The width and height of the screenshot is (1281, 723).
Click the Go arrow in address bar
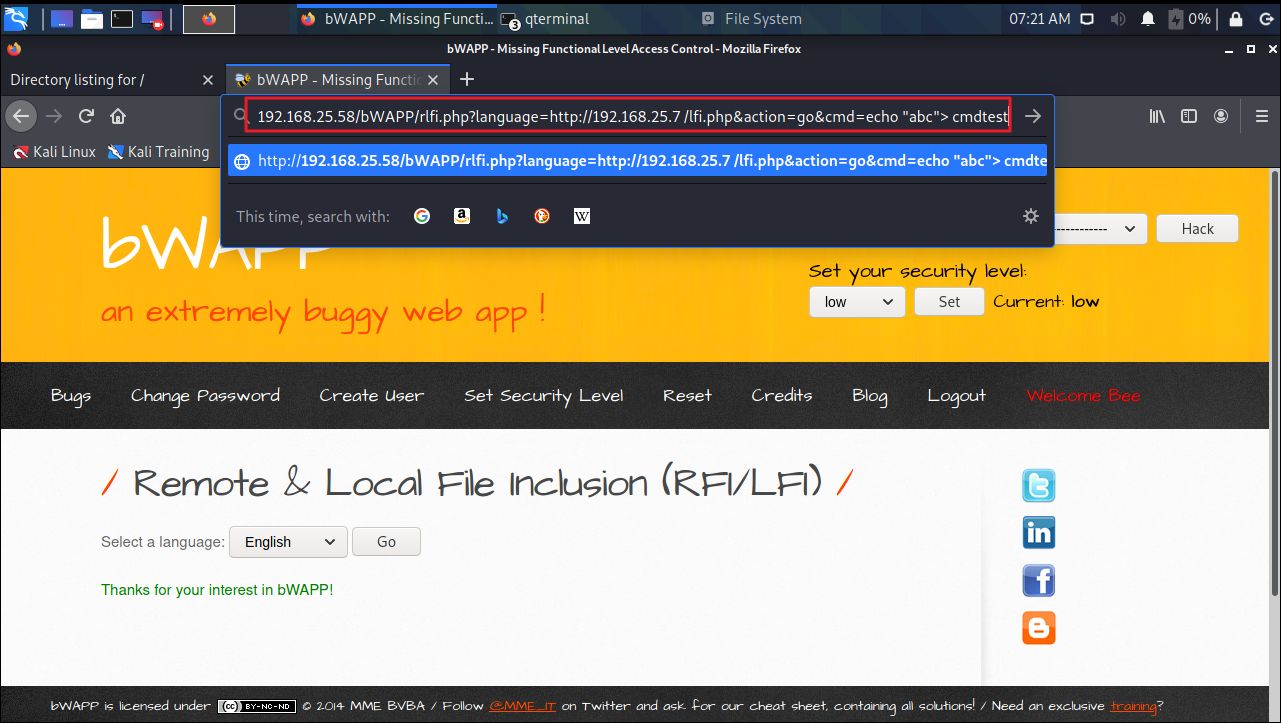pyautogui.click(x=1033, y=116)
